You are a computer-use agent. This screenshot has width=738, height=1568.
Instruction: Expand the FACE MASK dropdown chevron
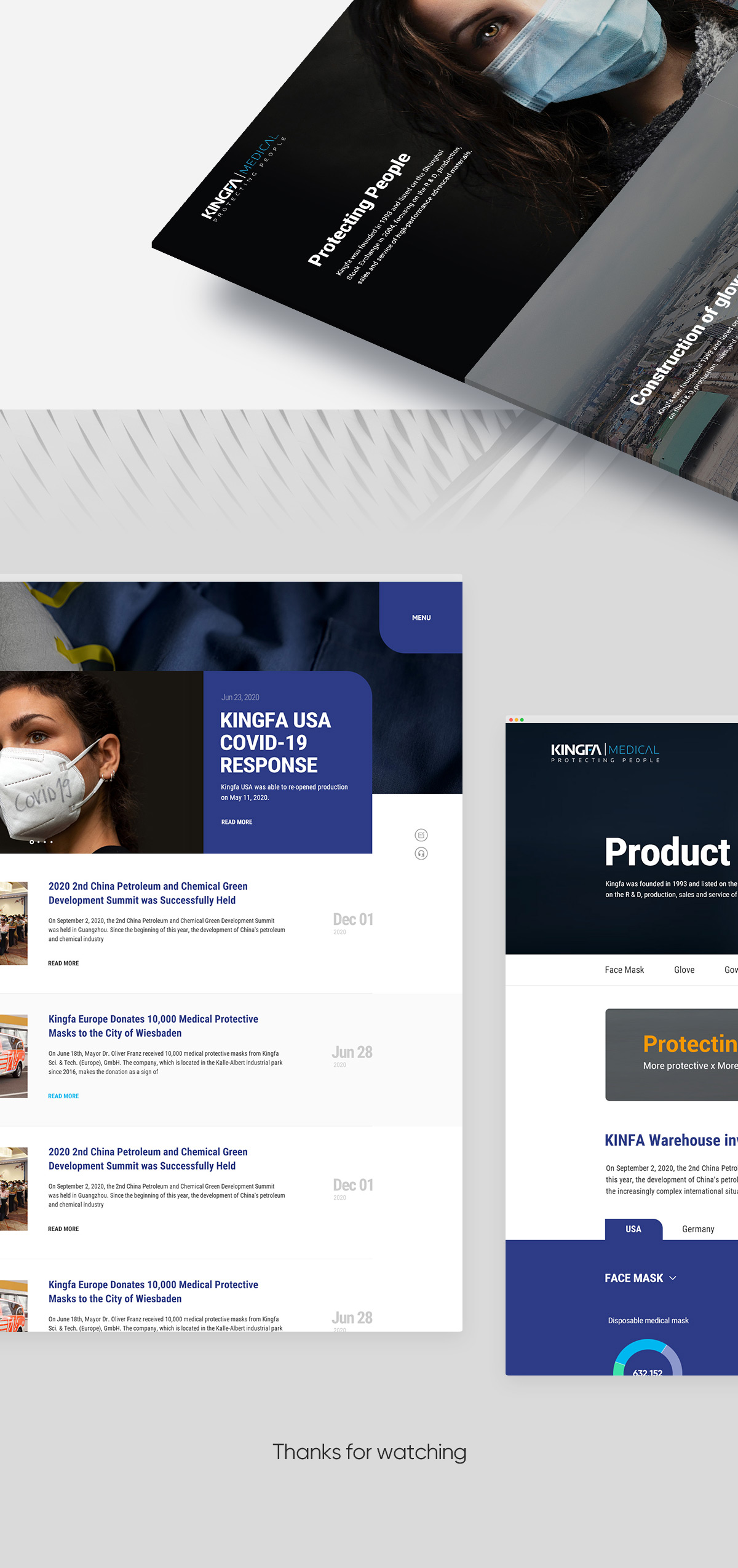(673, 1278)
